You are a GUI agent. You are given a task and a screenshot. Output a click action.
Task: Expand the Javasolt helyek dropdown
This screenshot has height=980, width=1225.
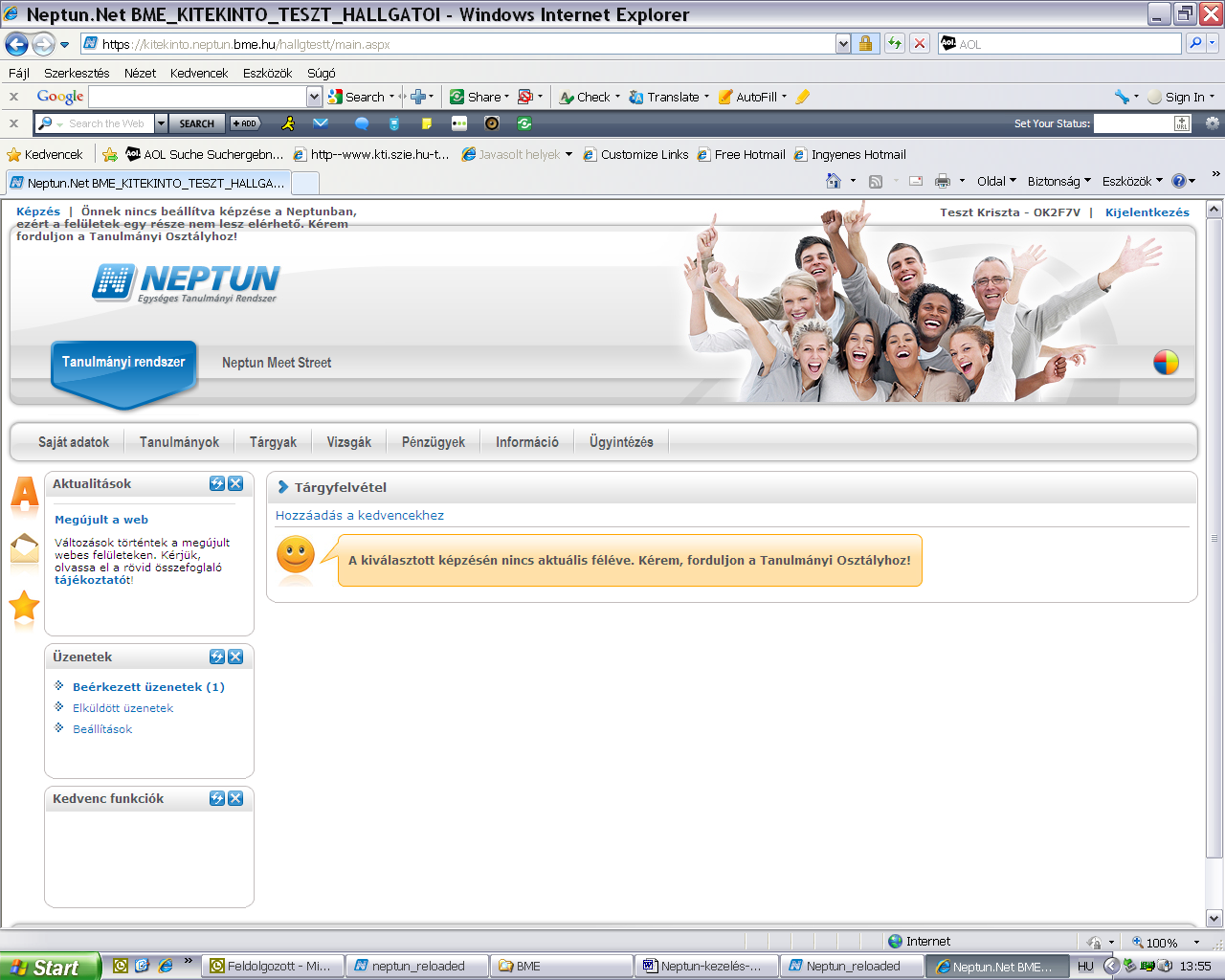(x=568, y=154)
